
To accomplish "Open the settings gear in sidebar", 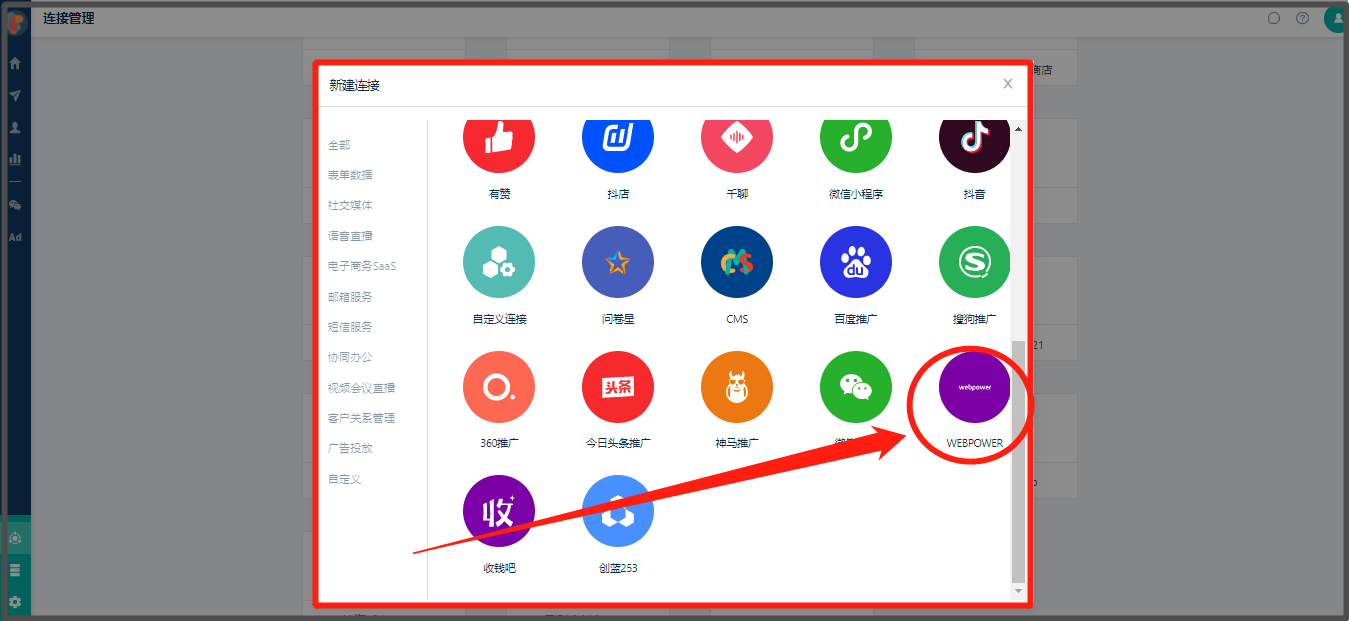I will (15, 602).
